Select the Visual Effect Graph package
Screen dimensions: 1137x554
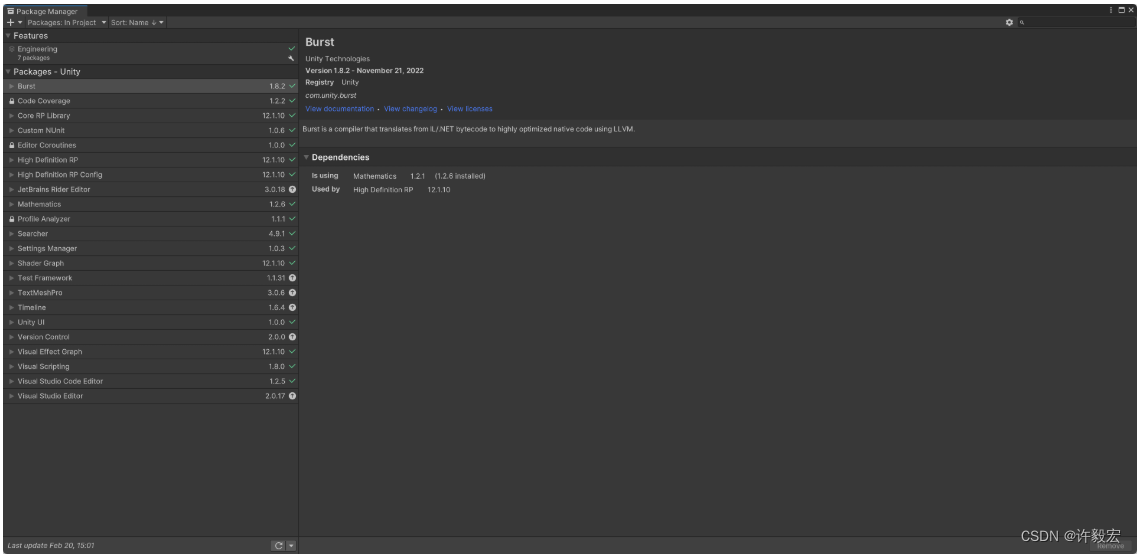[x=151, y=352]
